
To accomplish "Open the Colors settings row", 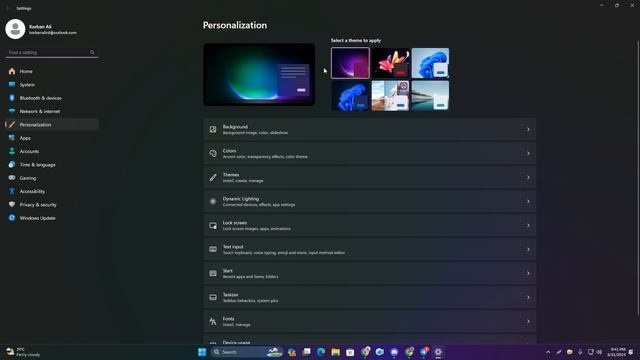I will coord(369,153).
